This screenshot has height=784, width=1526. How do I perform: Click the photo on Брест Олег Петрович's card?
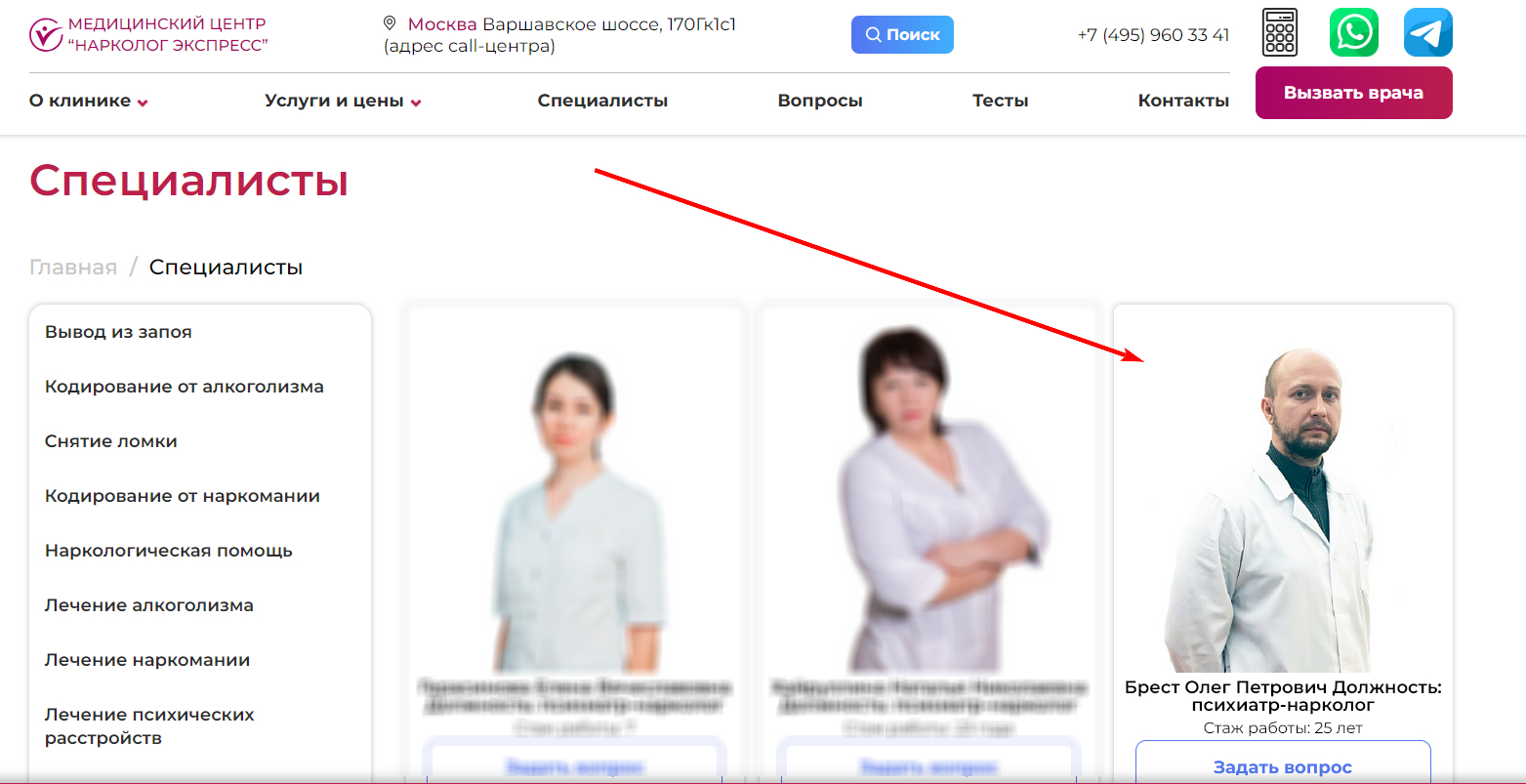coord(1279,508)
